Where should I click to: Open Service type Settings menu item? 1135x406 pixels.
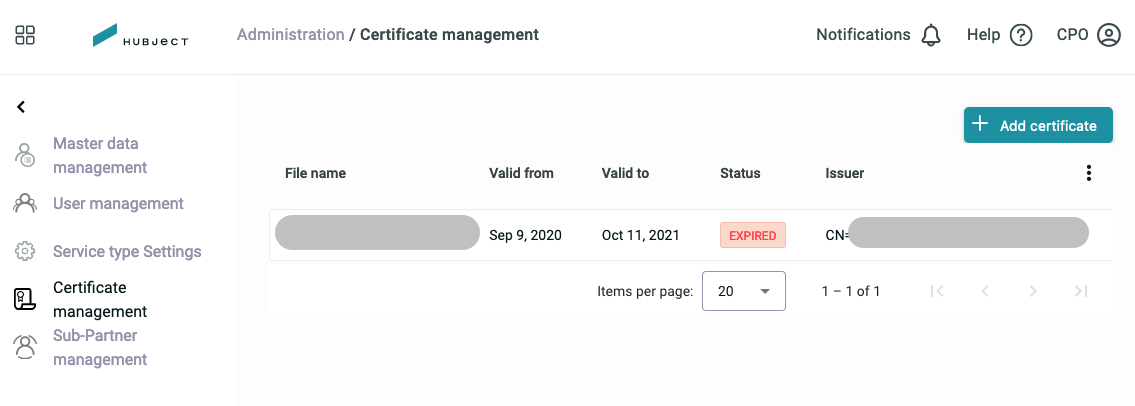[x=127, y=252]
